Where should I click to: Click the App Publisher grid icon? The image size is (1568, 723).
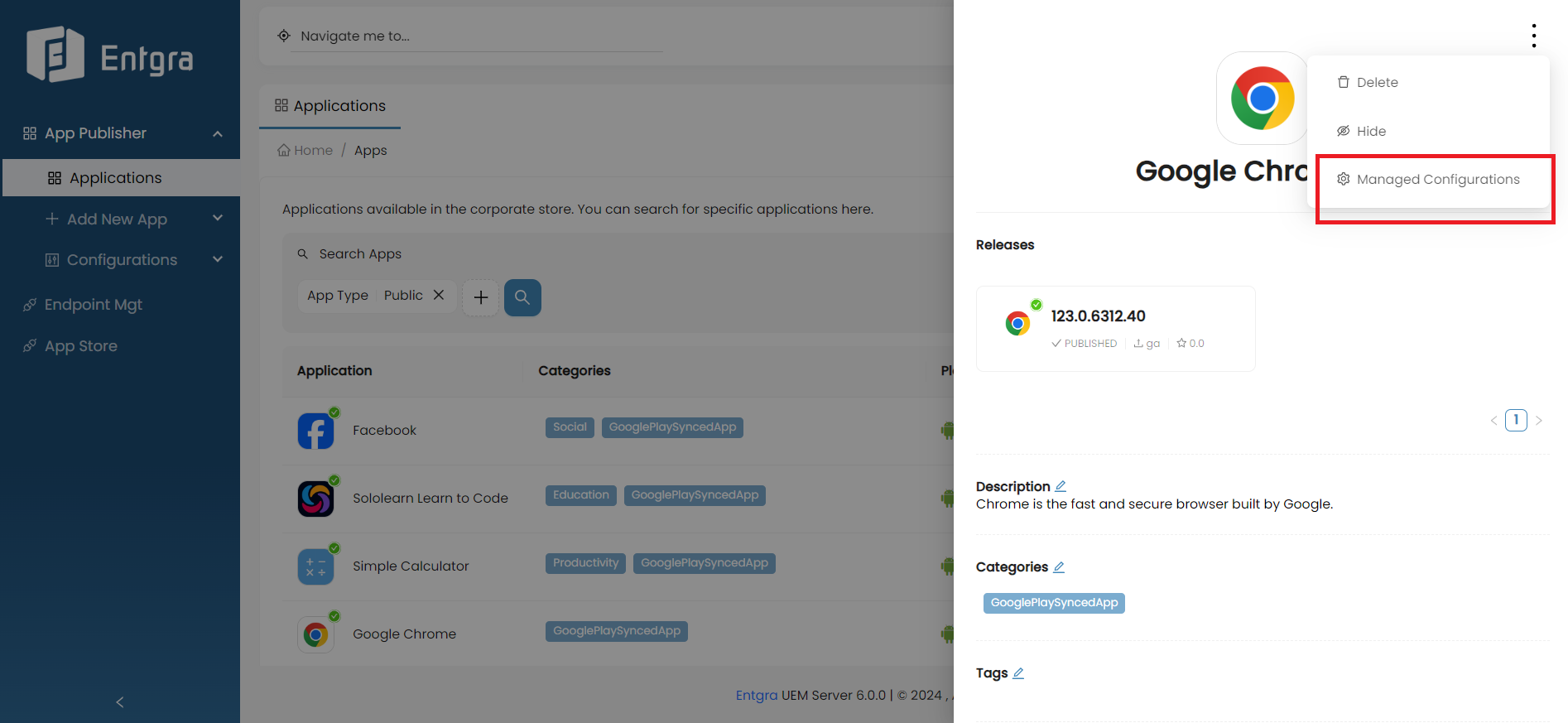pyautogui.click(x=30, y=133)
